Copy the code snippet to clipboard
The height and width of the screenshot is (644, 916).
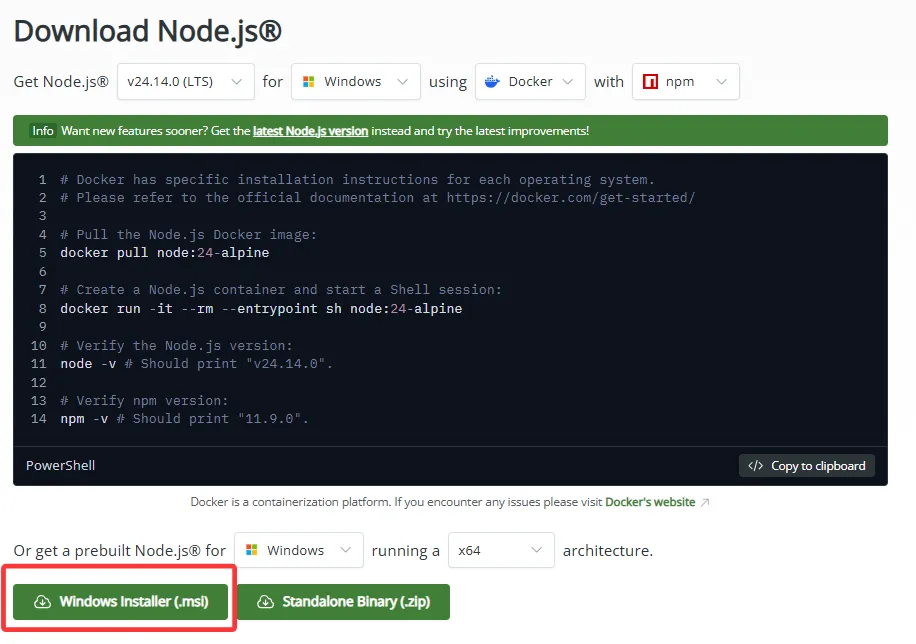coord(806,466)
